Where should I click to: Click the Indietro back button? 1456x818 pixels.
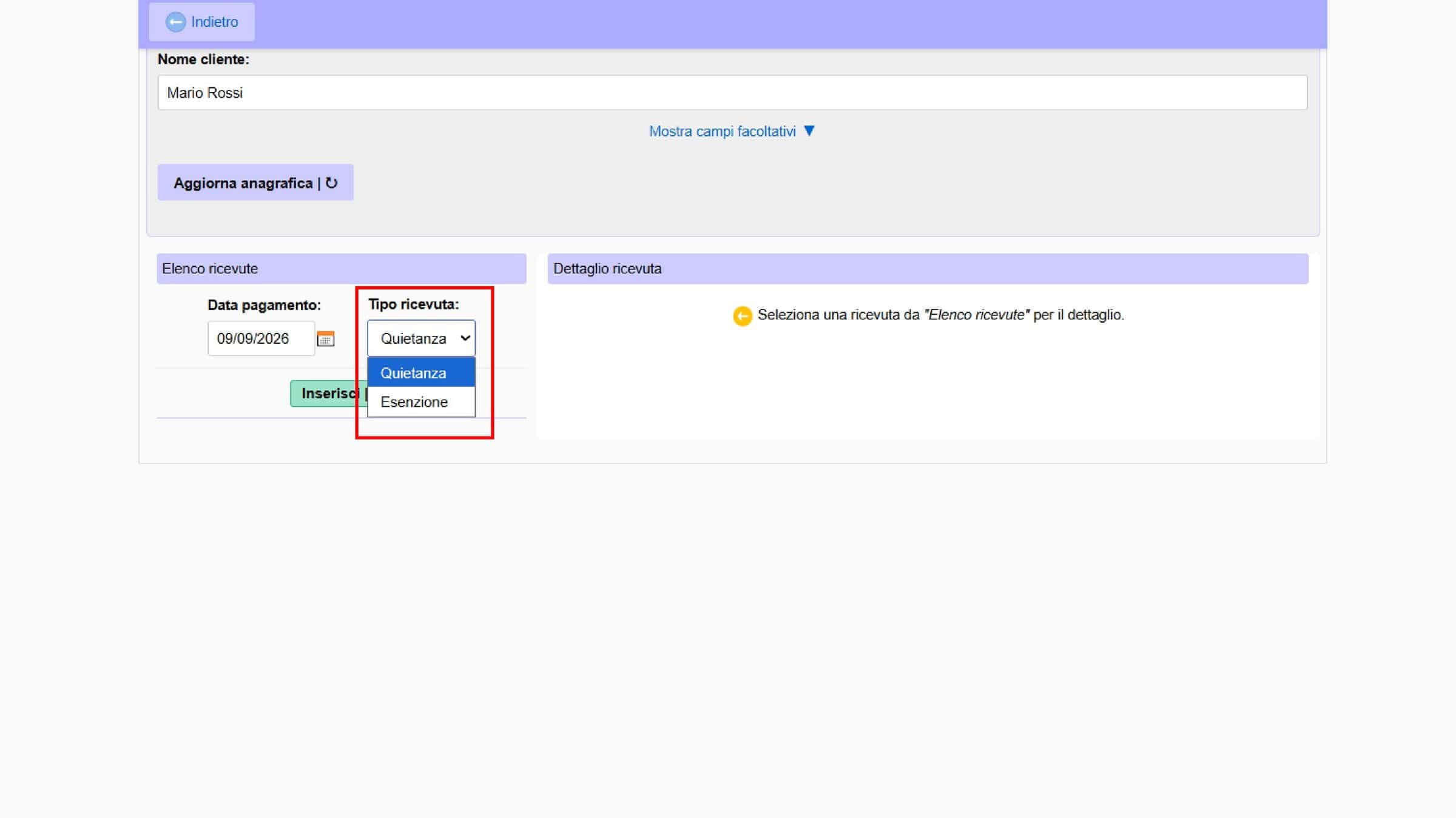tap(201, 22)
